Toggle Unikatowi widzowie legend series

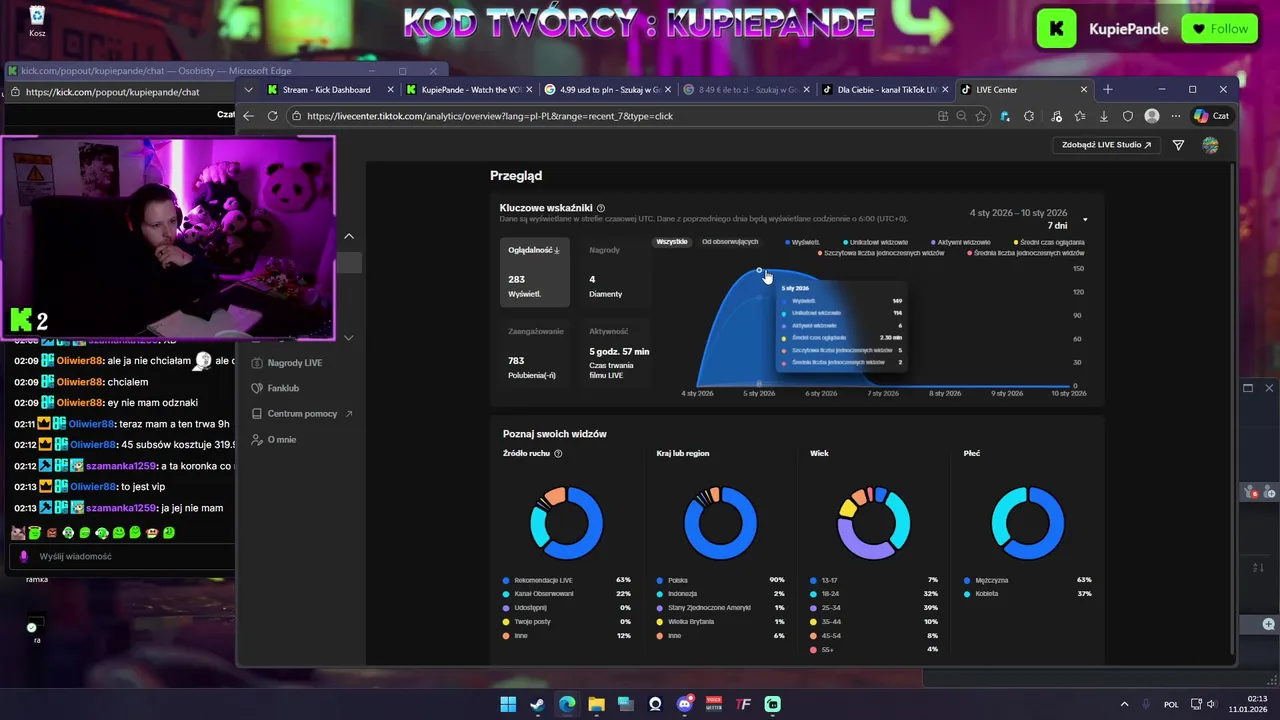click(x=876, y=242)
